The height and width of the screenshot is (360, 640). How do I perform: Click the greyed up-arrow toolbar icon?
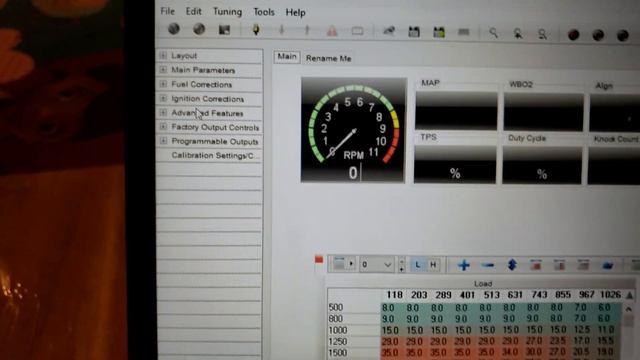(x=307, y=30)
